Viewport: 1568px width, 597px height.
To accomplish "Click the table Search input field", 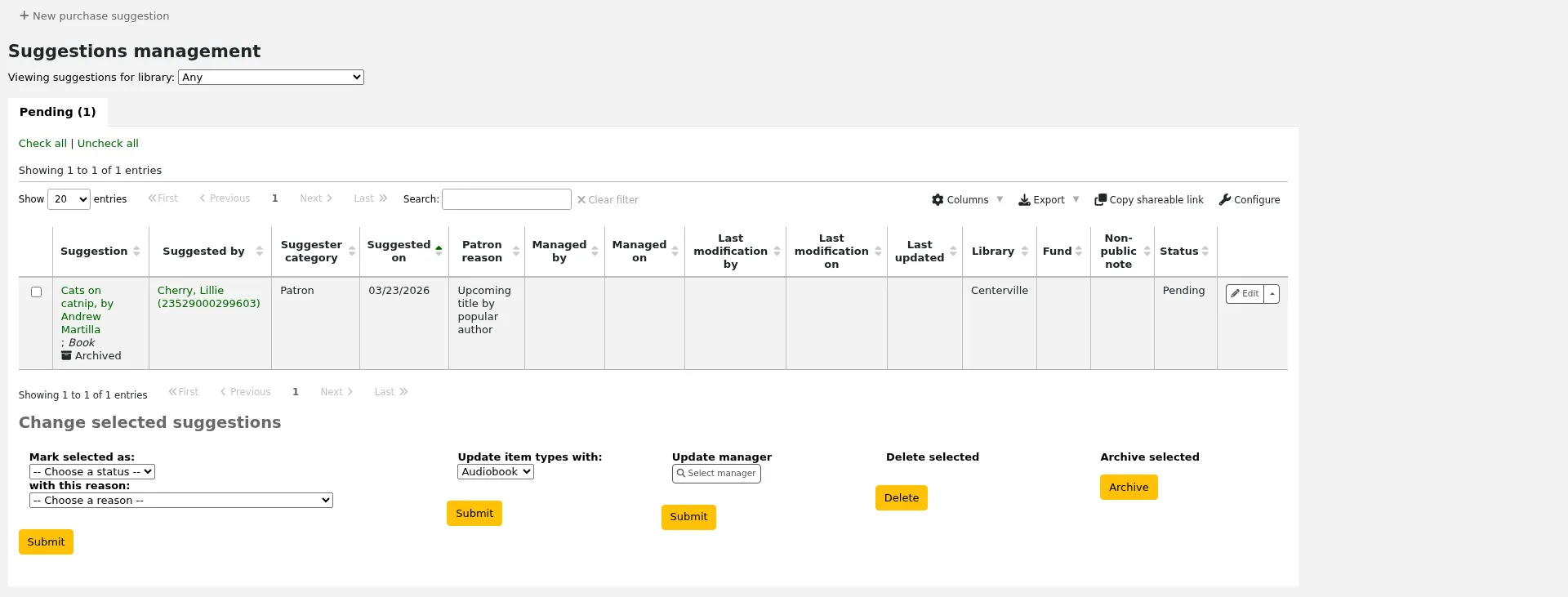I will [x=506, y=199].
